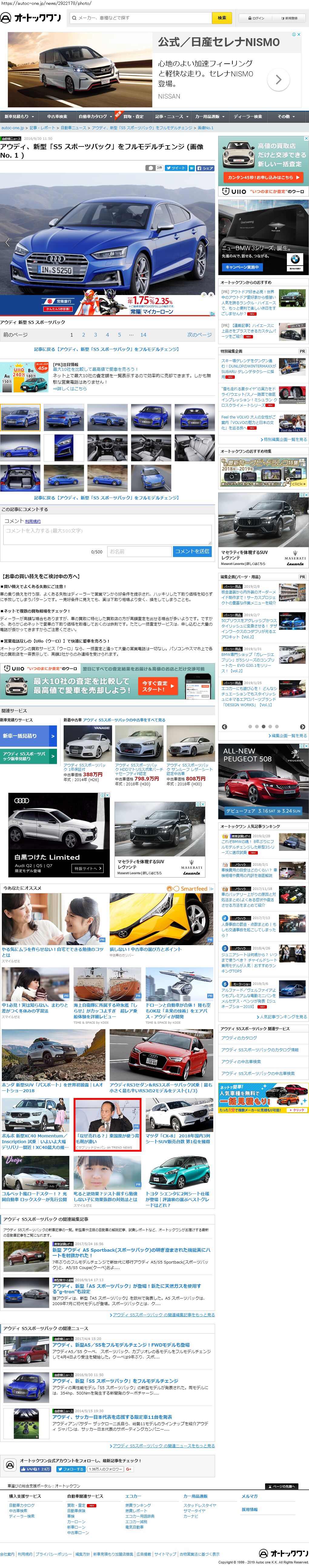Click アウディ S5スポーツバック新車見積り green button

pyautogui.click(x=28, y=756)
